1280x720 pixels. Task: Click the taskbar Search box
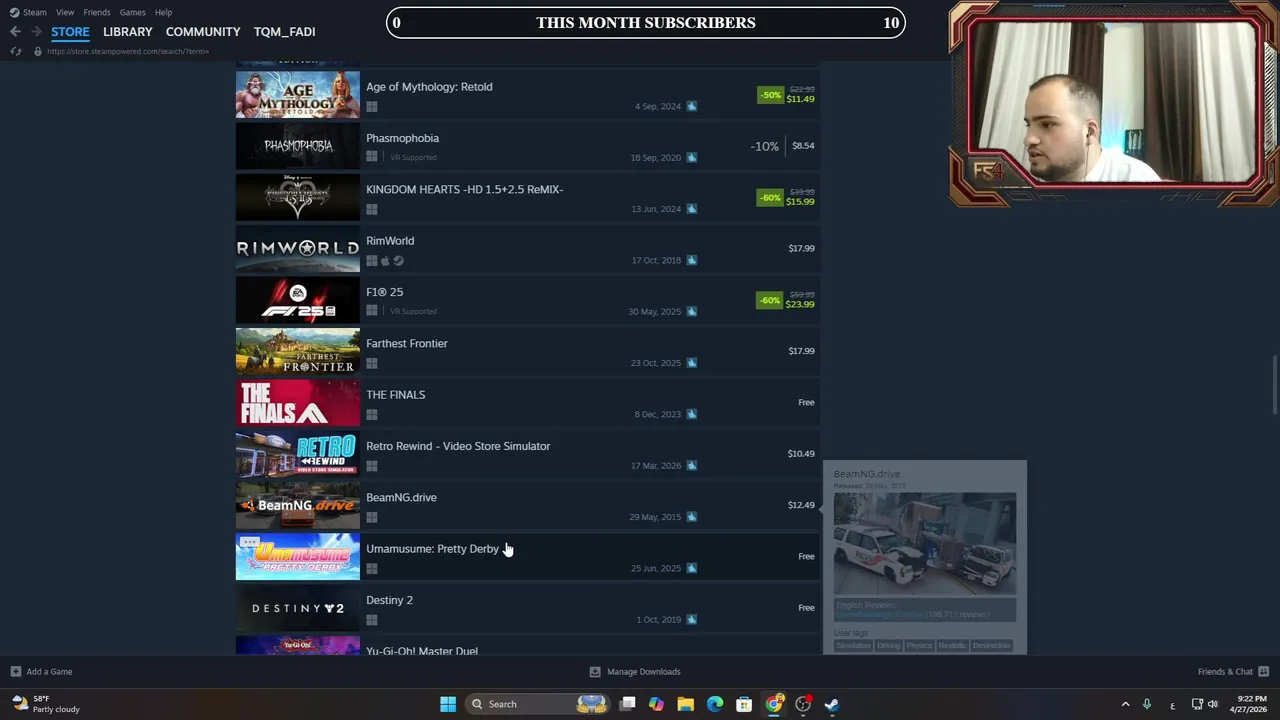pyautogui.click(x=540, y=704)
